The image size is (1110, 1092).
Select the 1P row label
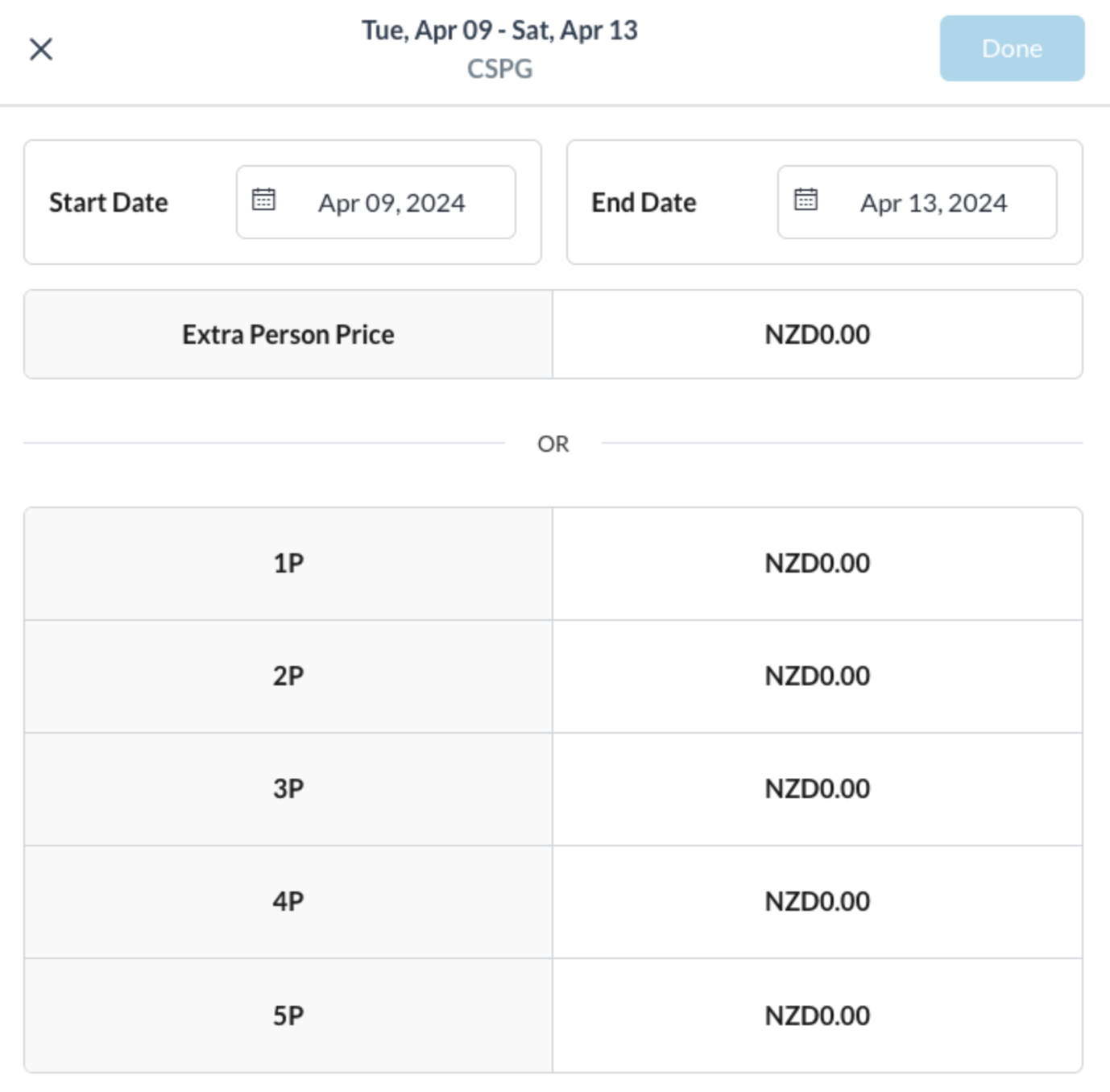point(288,564)
